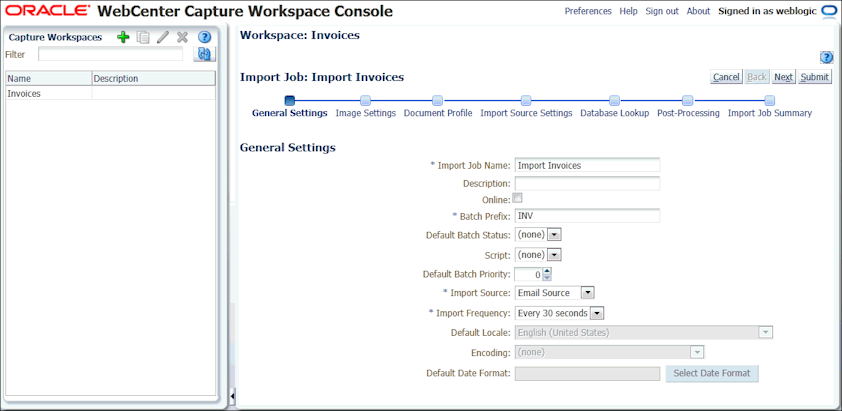
Task: Click the Filter text field
Action: click(x=111, y=54)
